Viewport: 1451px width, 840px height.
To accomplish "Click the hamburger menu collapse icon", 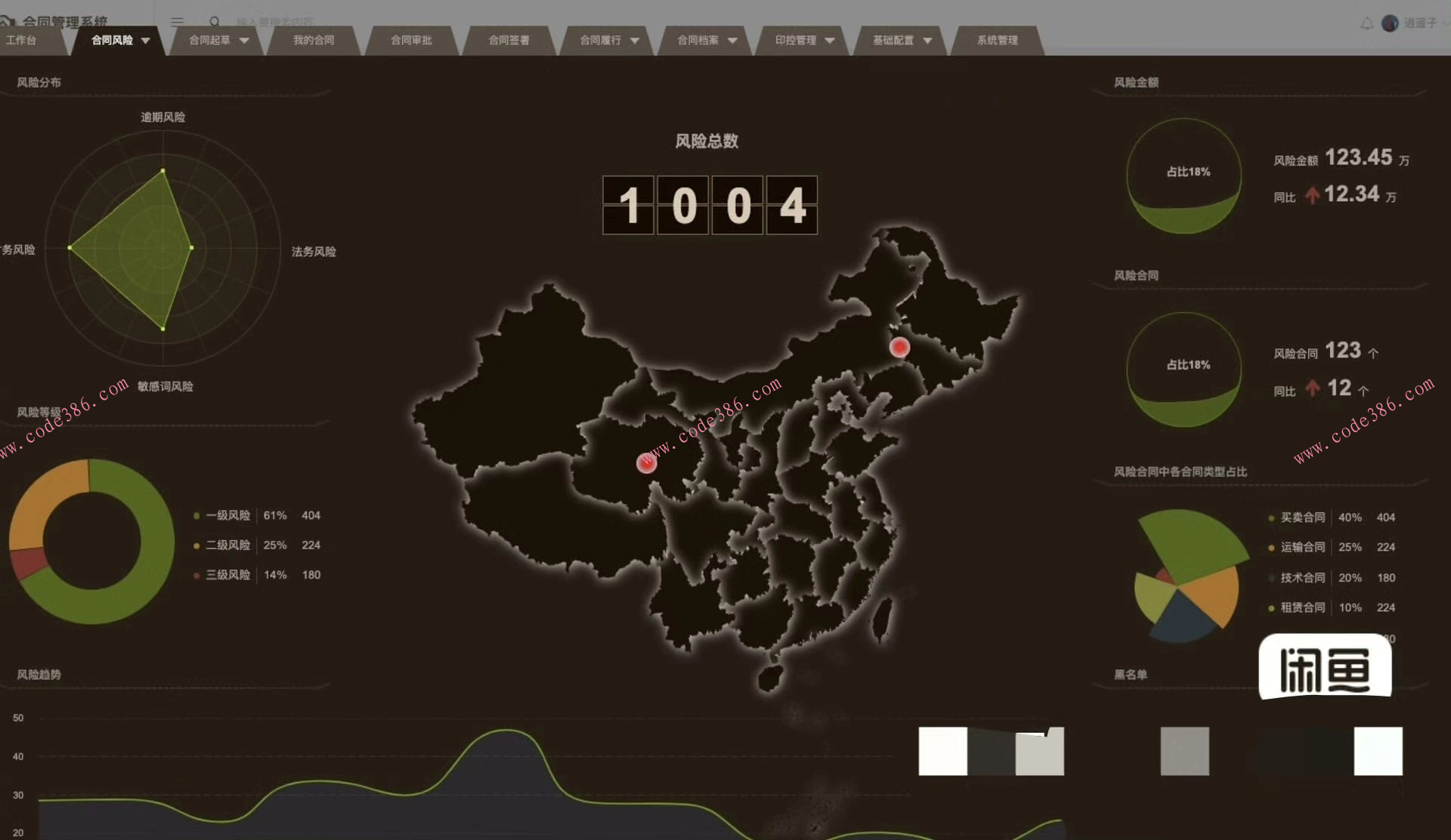I will click(x=177, y=21).
